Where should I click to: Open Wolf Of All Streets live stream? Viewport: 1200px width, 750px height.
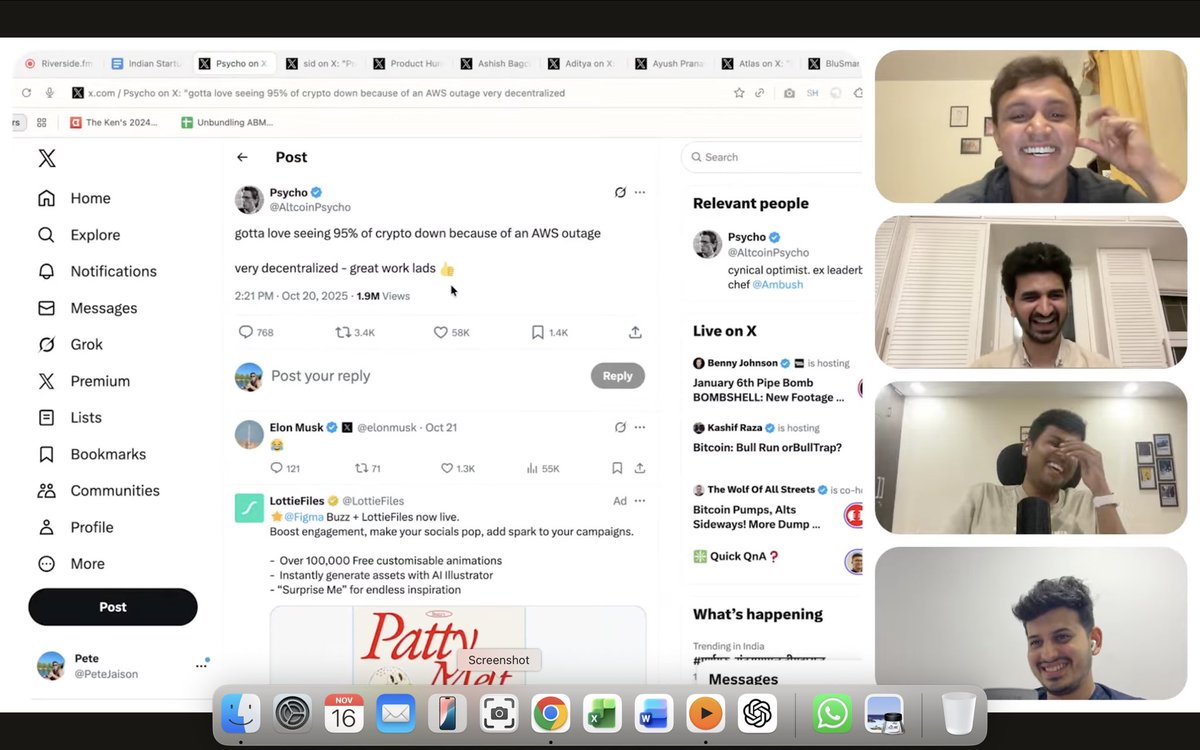757,517
